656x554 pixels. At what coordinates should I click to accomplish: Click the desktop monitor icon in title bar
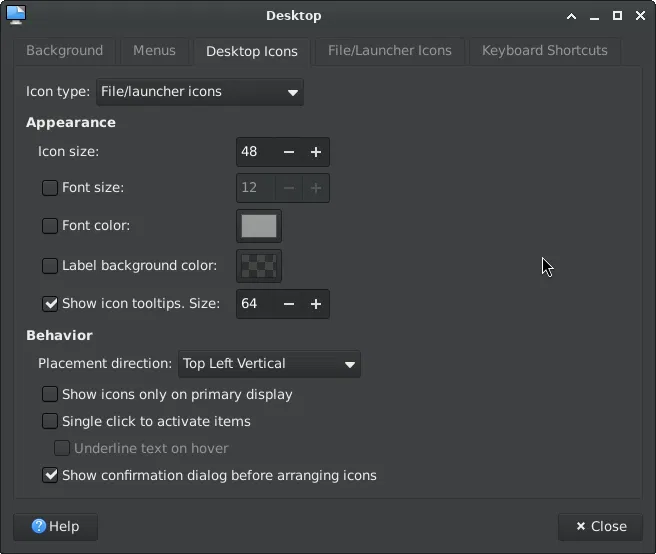[16, 15]
